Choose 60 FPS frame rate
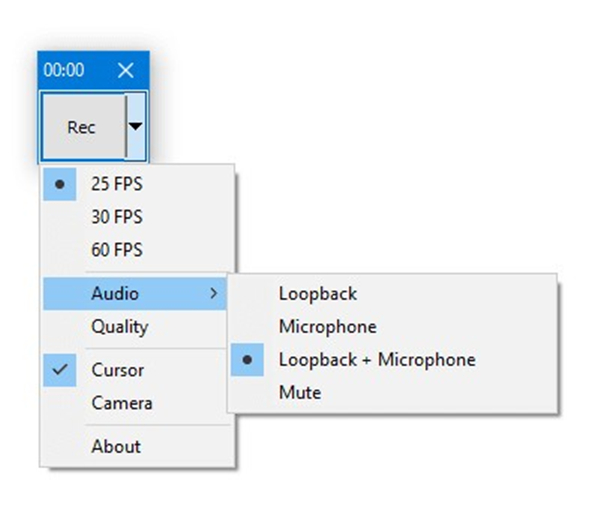Viewport: 600px width, 525px height. [x=117, y=250]
